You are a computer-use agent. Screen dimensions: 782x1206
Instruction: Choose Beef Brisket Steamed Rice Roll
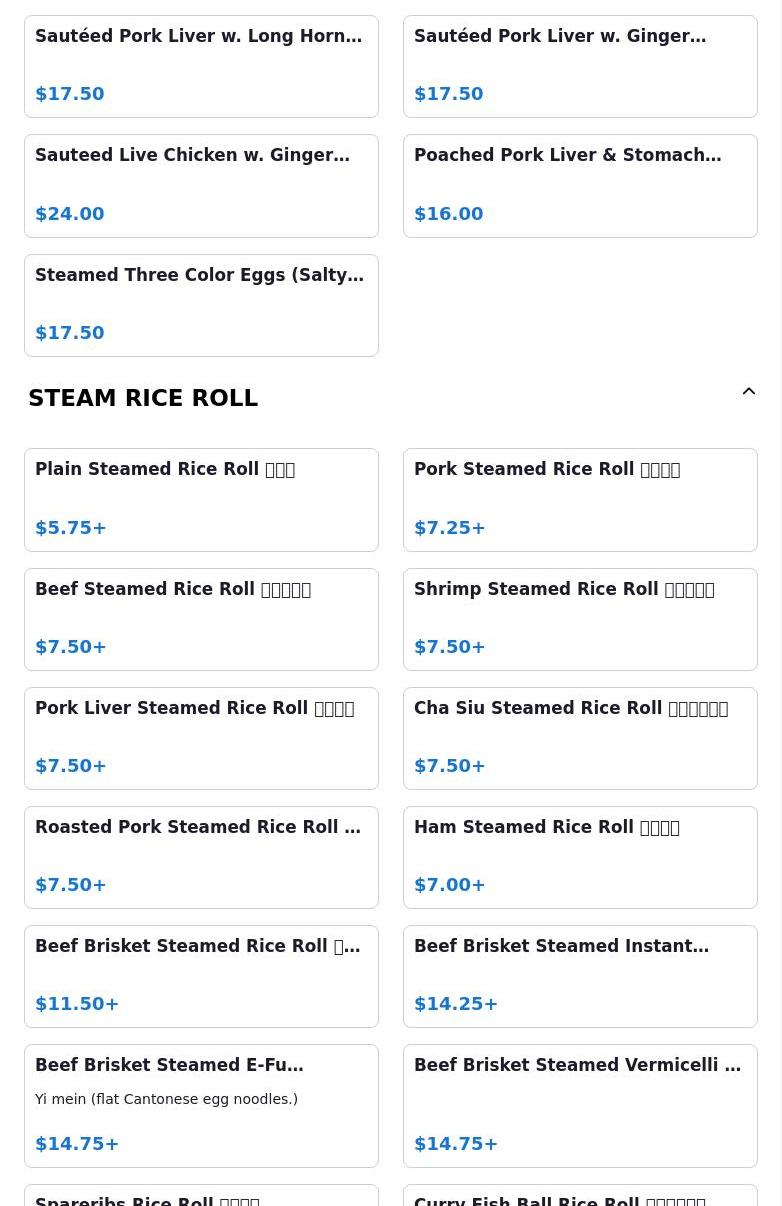201,975
